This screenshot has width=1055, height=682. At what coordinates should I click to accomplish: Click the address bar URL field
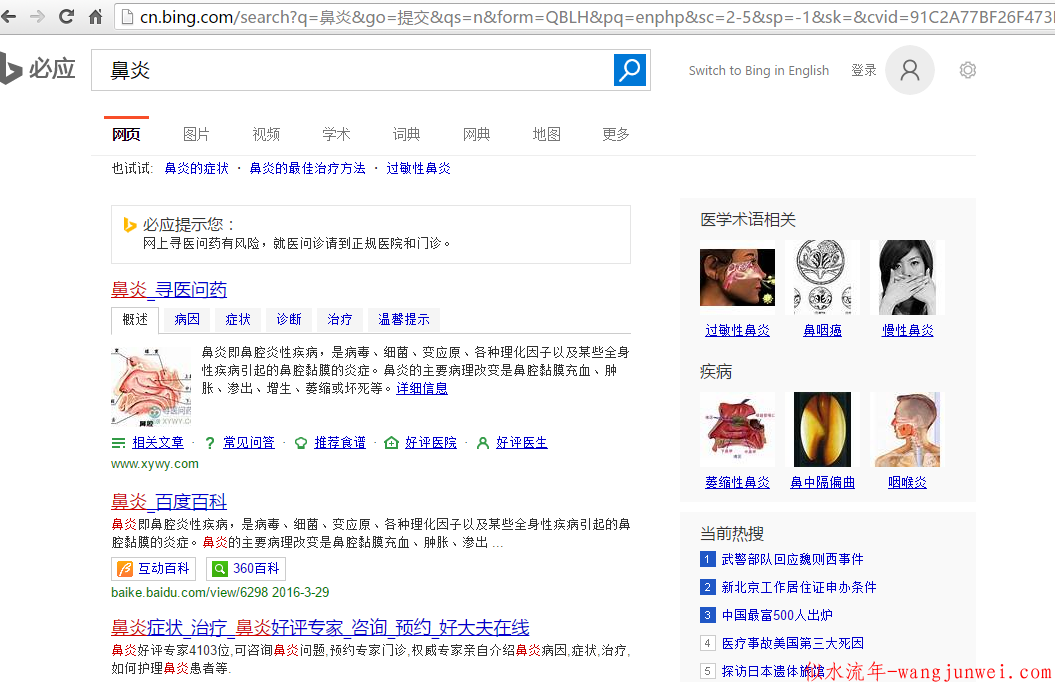click(584, 17)
